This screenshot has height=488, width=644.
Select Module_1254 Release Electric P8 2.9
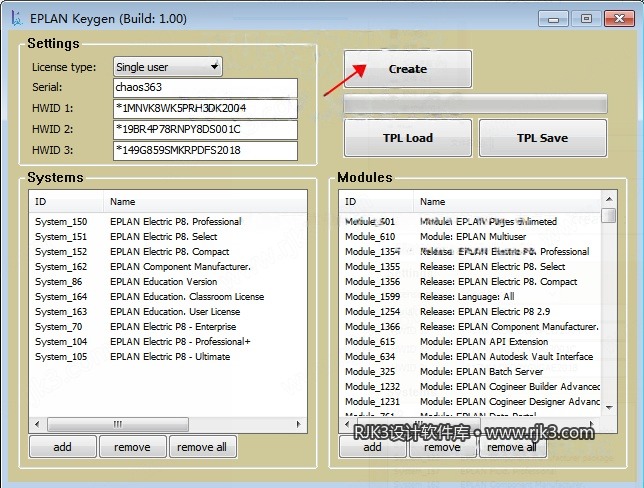coord(470,312)
